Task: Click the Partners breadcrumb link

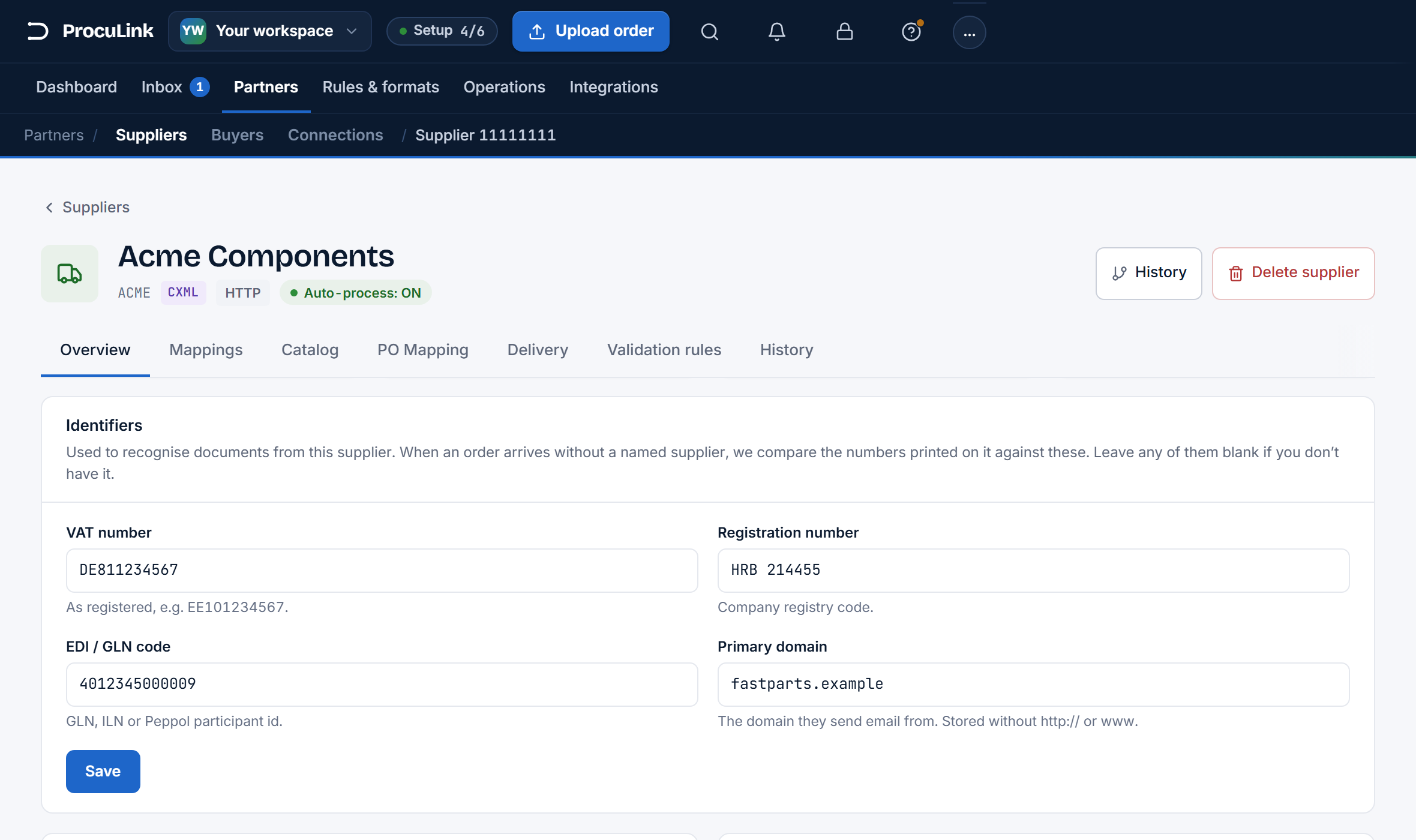Action: coord(54,135)
